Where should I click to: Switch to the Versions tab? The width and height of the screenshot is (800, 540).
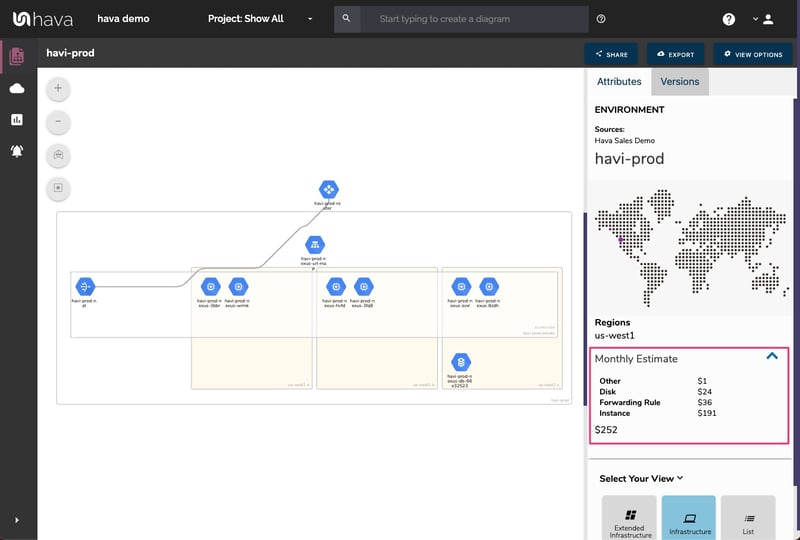[680, 82]
